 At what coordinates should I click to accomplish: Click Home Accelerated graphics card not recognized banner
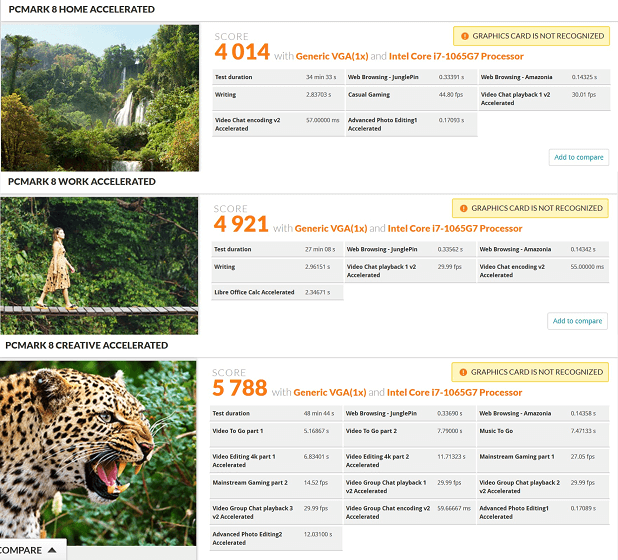(x=531, y=36)
